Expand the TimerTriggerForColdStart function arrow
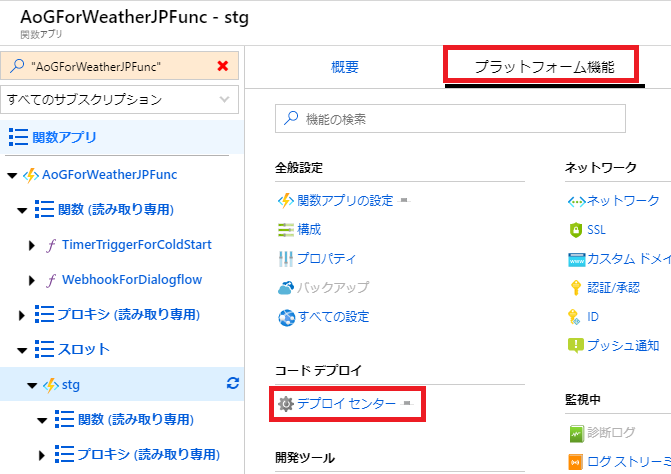 (32, 245)
